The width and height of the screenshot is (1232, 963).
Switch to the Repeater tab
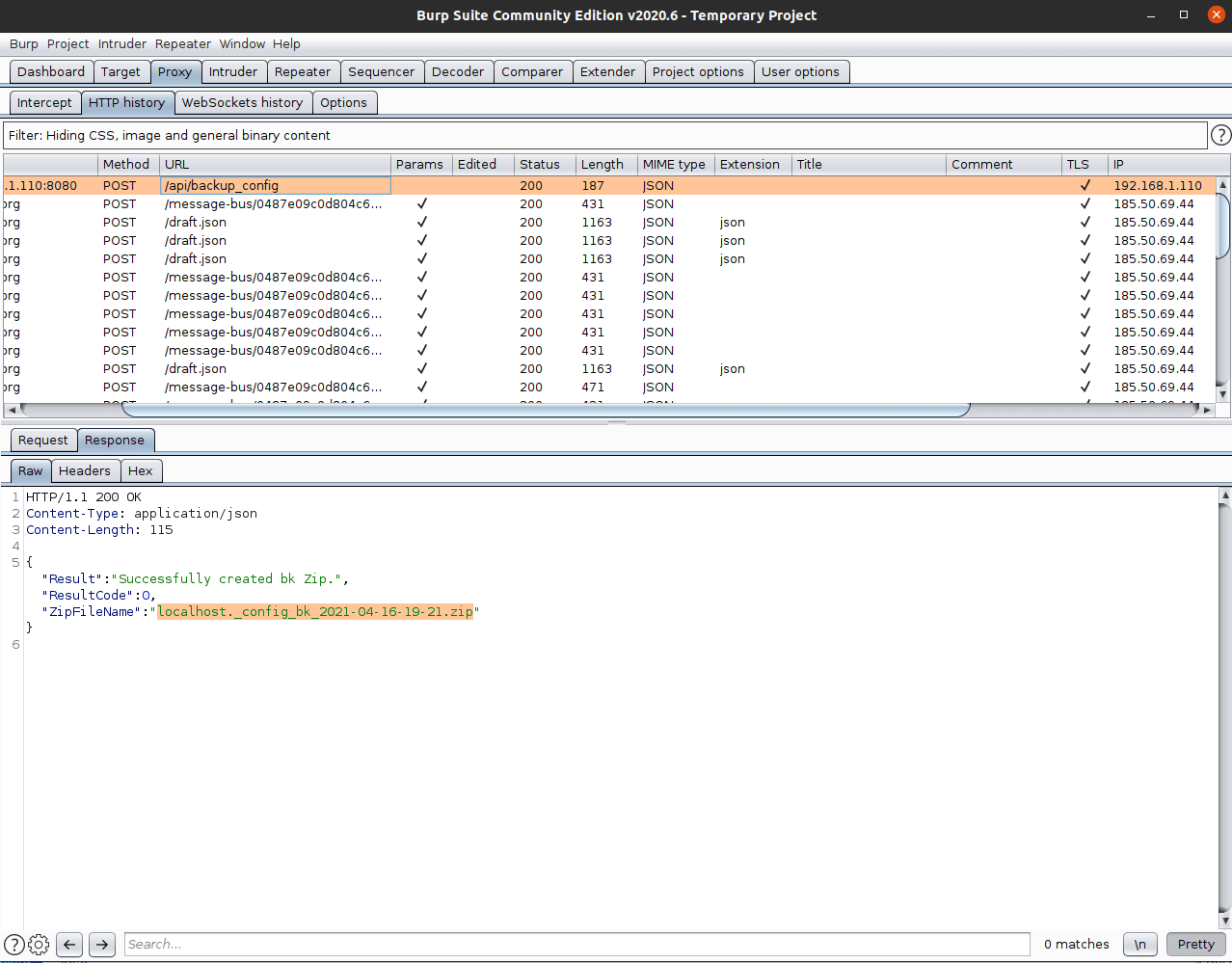pos(303,72)
